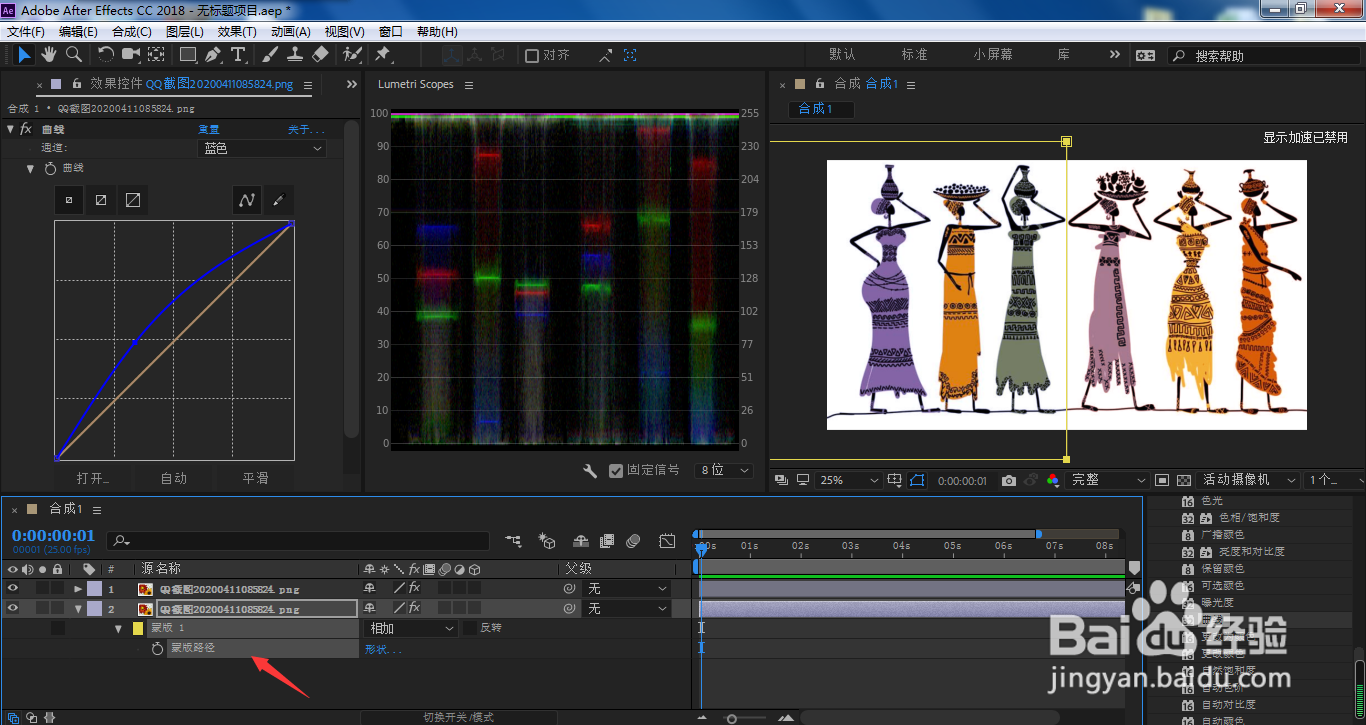
Task: Select the Type text tool
Action: [238, 54]
